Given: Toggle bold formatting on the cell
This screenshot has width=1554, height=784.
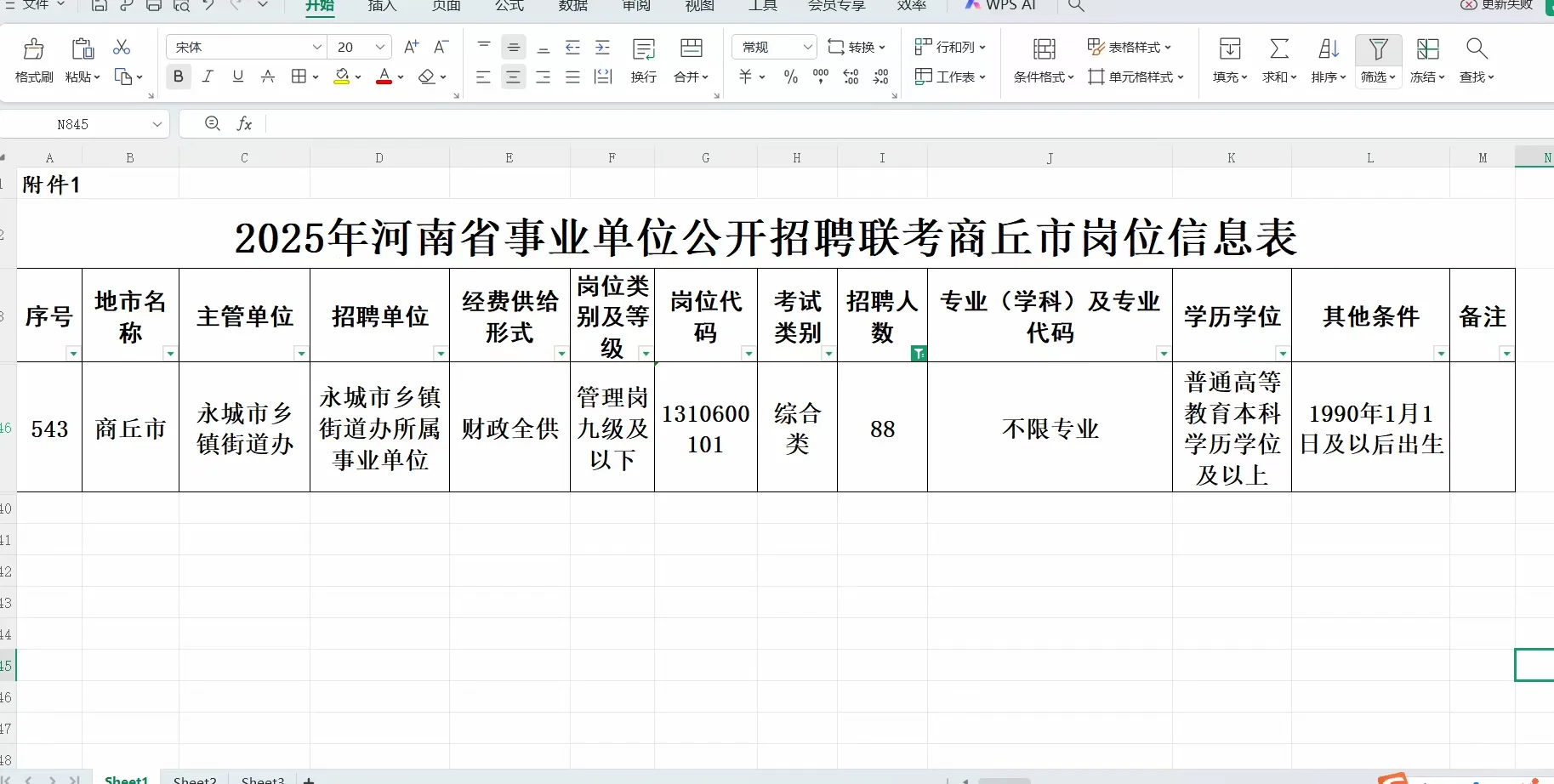Looking at the screenshot, I should 178,76.
